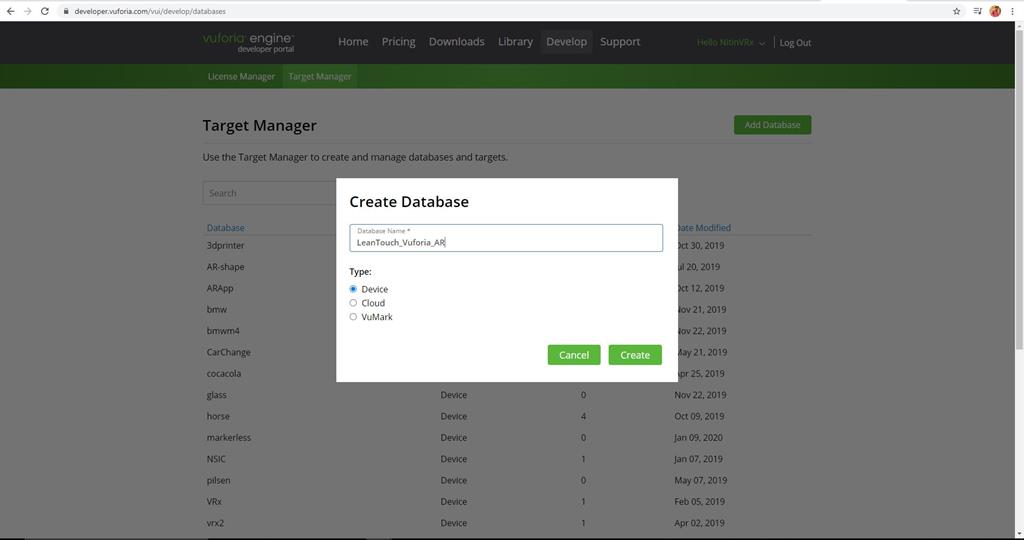Open the AR-shape database
The width and height of the screenshot is (1024, 540).
point(225,267)
